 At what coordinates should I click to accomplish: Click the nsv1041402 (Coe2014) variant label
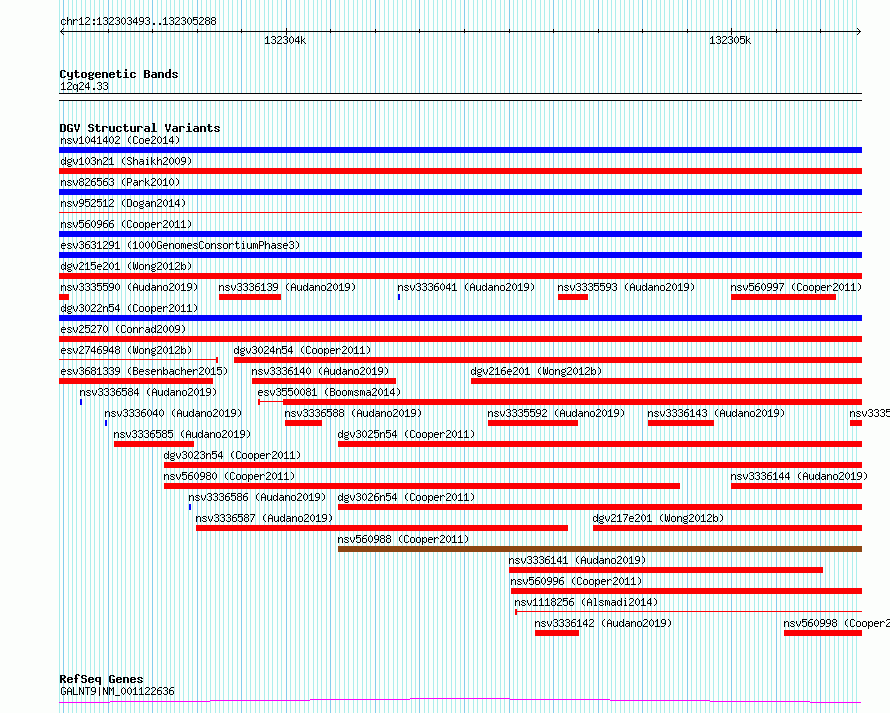120,140
